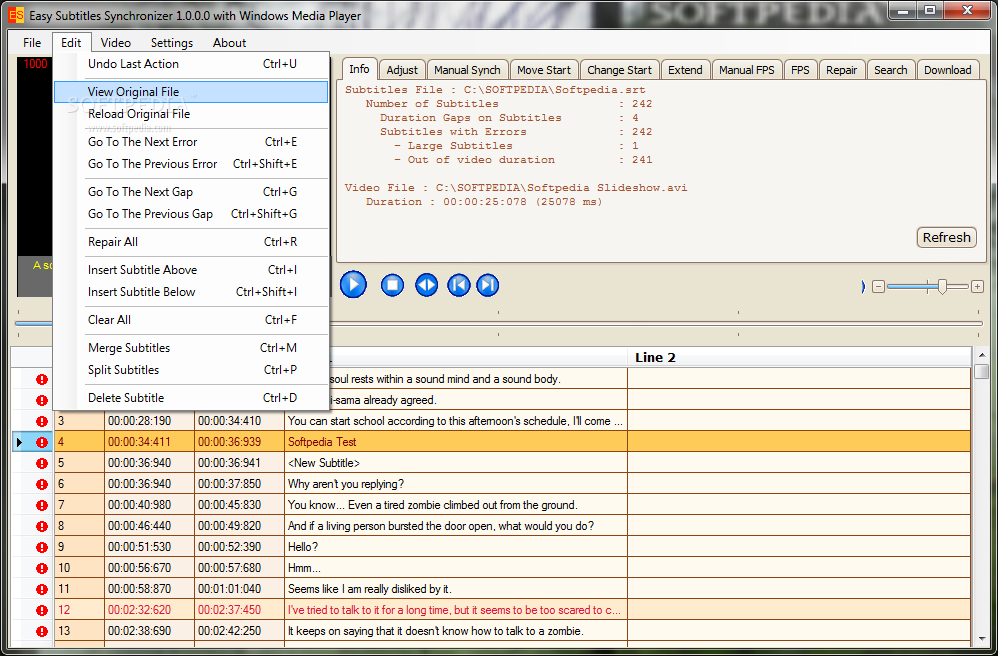Click end time 00:00:52:390

click(x=239, y=547)
